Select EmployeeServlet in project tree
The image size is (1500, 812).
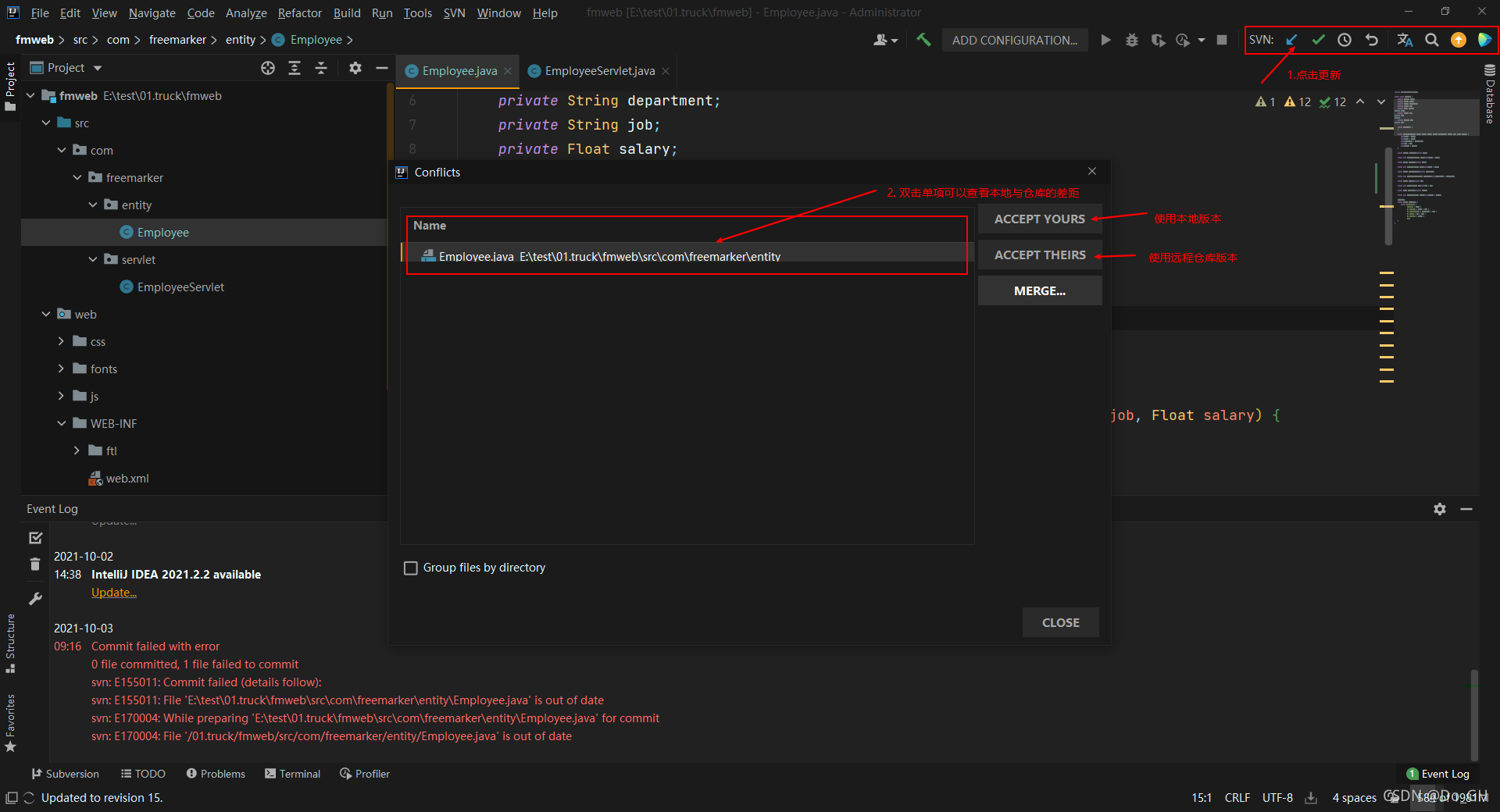[180, 287]
